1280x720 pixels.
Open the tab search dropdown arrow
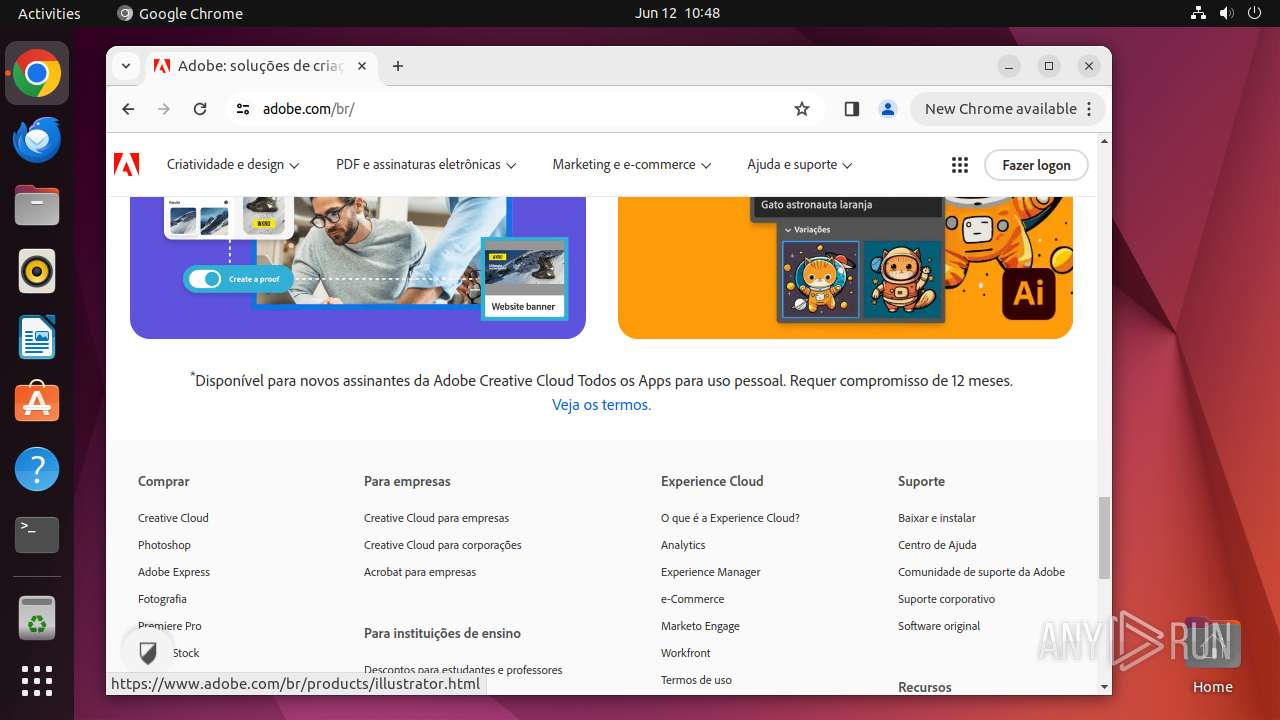pyautogui.click(x=126, y=66)
